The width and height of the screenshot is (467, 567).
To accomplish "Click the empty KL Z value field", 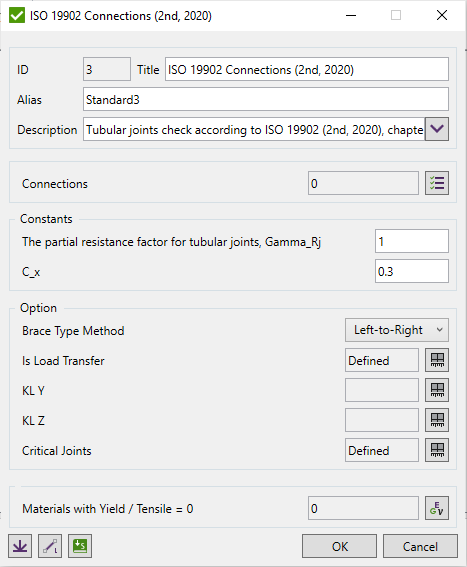I will [x=382, y=420].
